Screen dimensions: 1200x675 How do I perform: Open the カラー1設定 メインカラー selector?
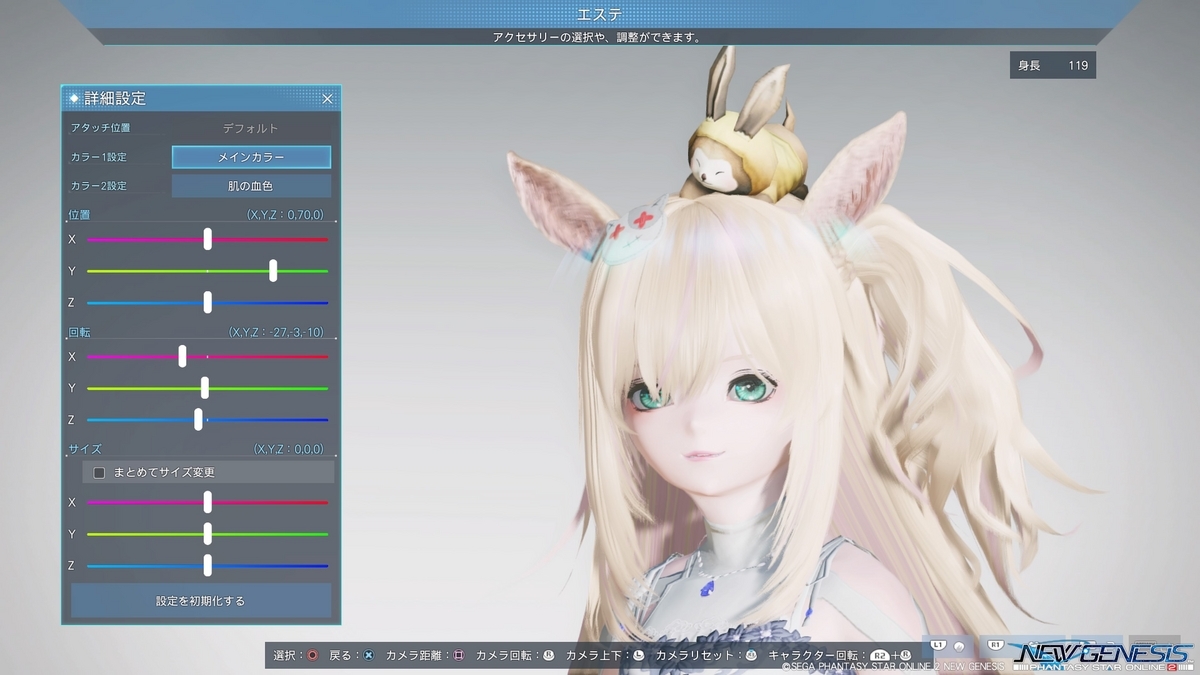(251, 157)
